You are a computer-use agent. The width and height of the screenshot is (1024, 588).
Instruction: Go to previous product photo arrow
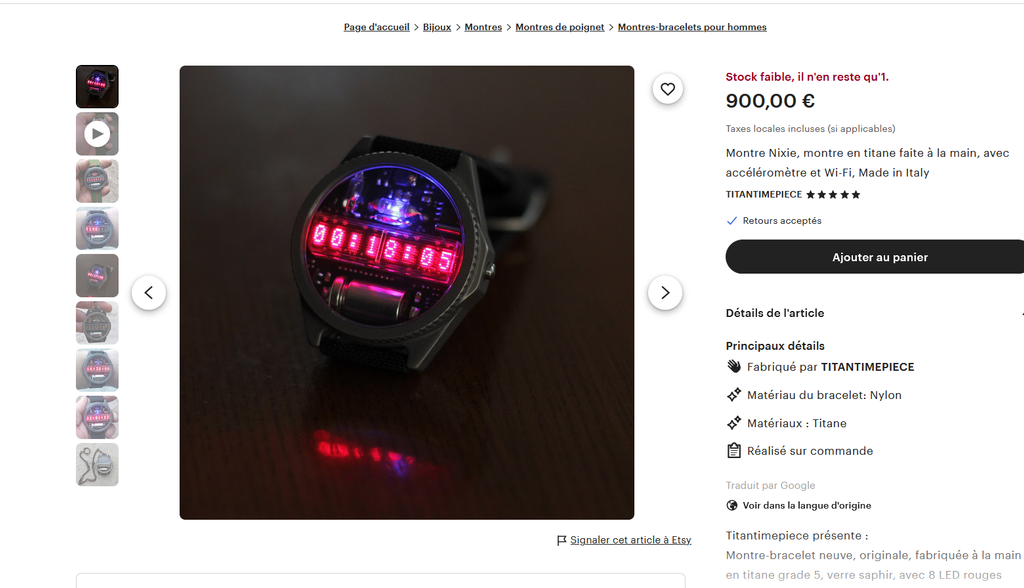coord(149,293)
